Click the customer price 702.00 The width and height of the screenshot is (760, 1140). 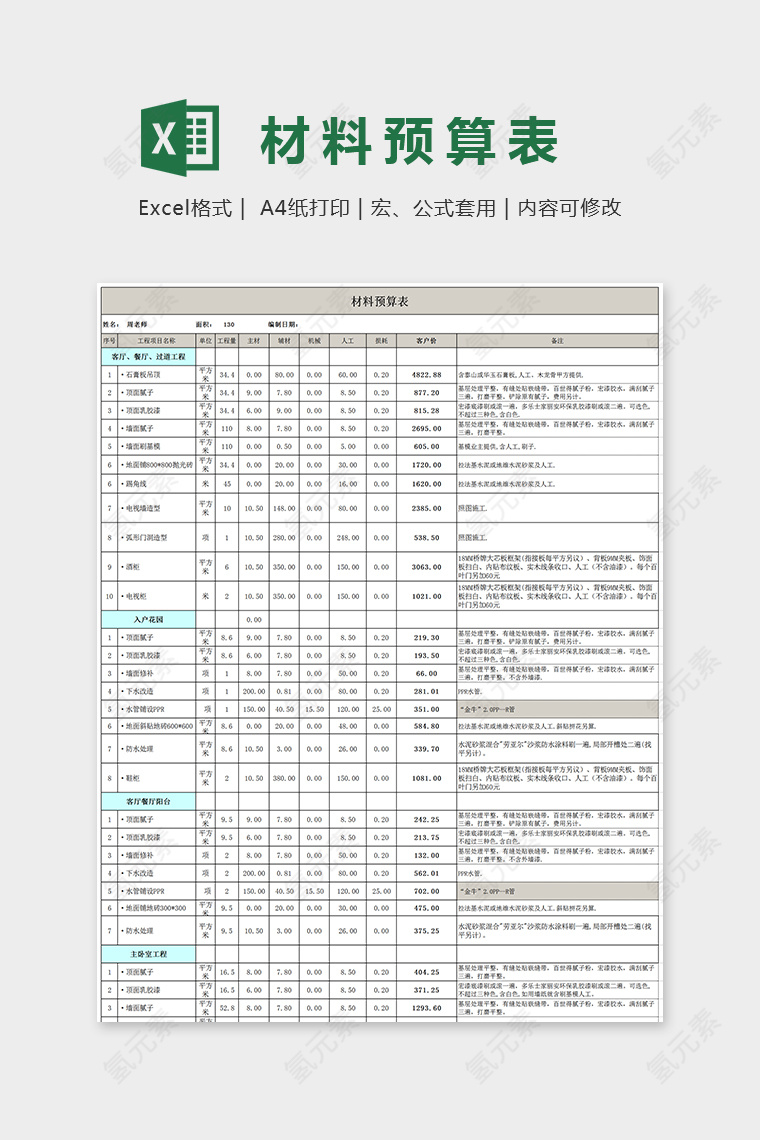pyautogui.click(x=426, y=891)
